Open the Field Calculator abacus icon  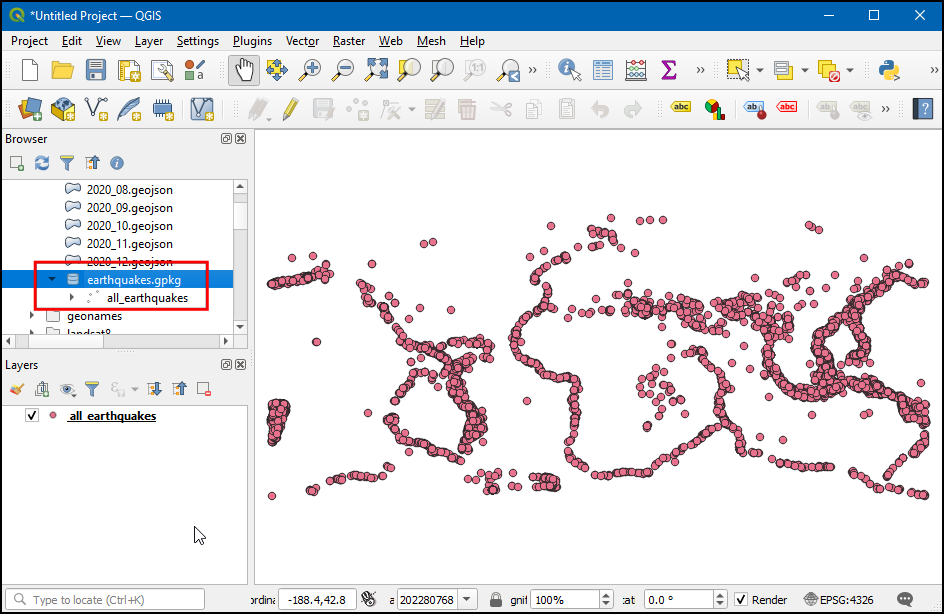[x=636, y=70]
